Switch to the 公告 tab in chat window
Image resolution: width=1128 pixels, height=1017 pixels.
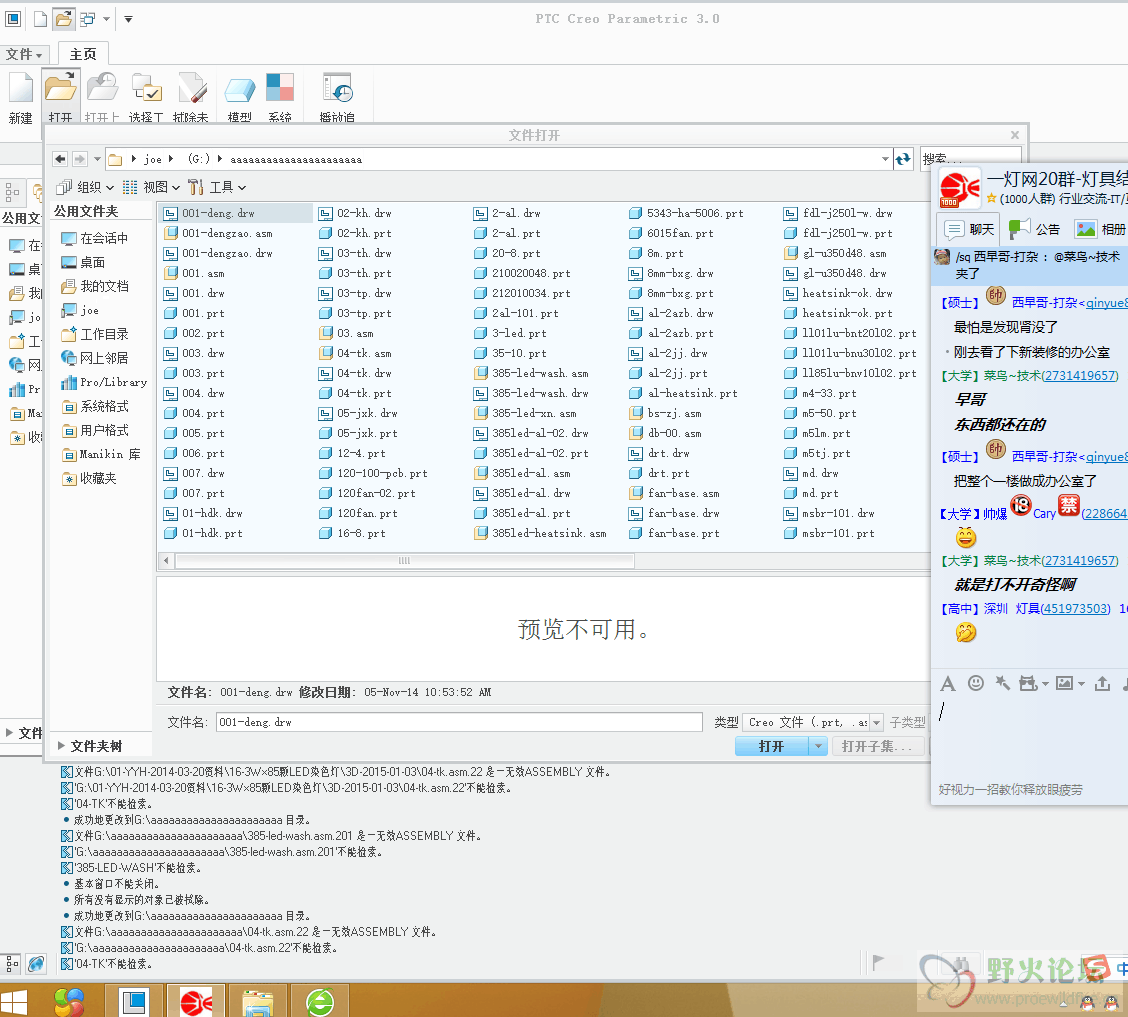1034,229
